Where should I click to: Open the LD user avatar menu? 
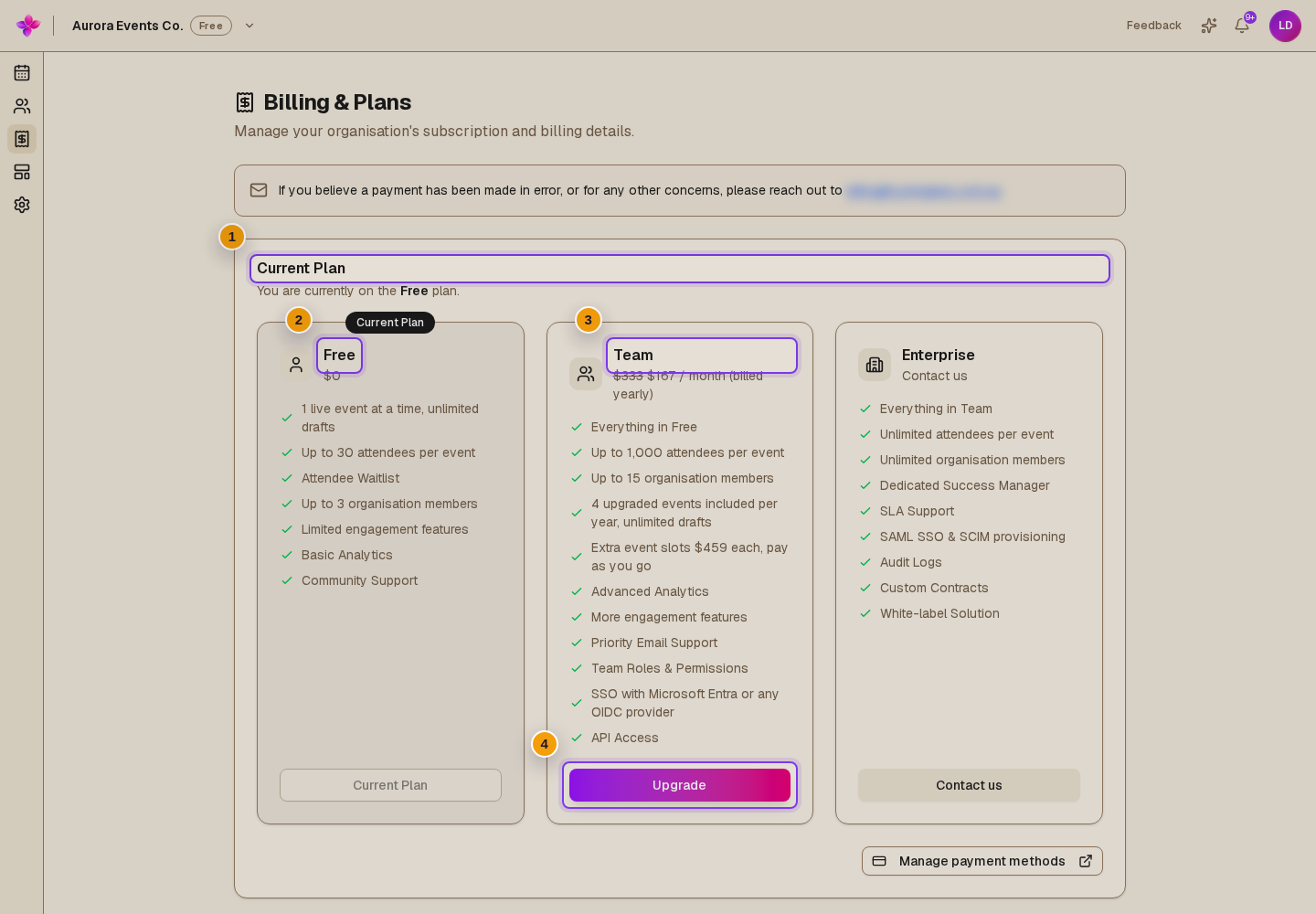click(x=1285, y=26)
